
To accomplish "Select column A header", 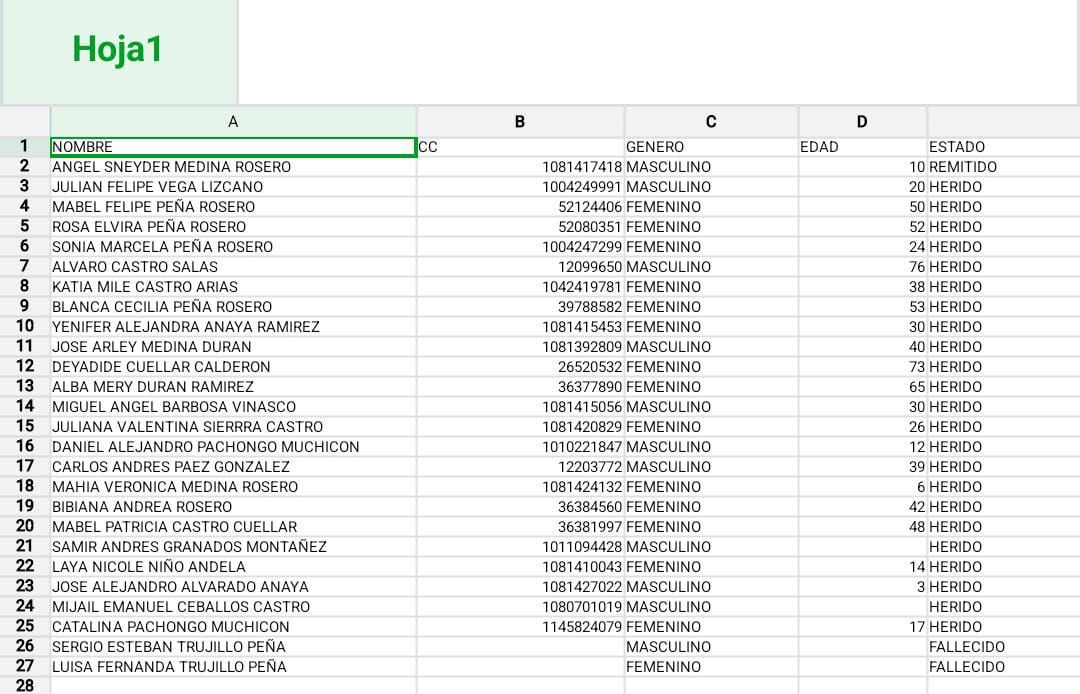I will [x=233, y=122].
